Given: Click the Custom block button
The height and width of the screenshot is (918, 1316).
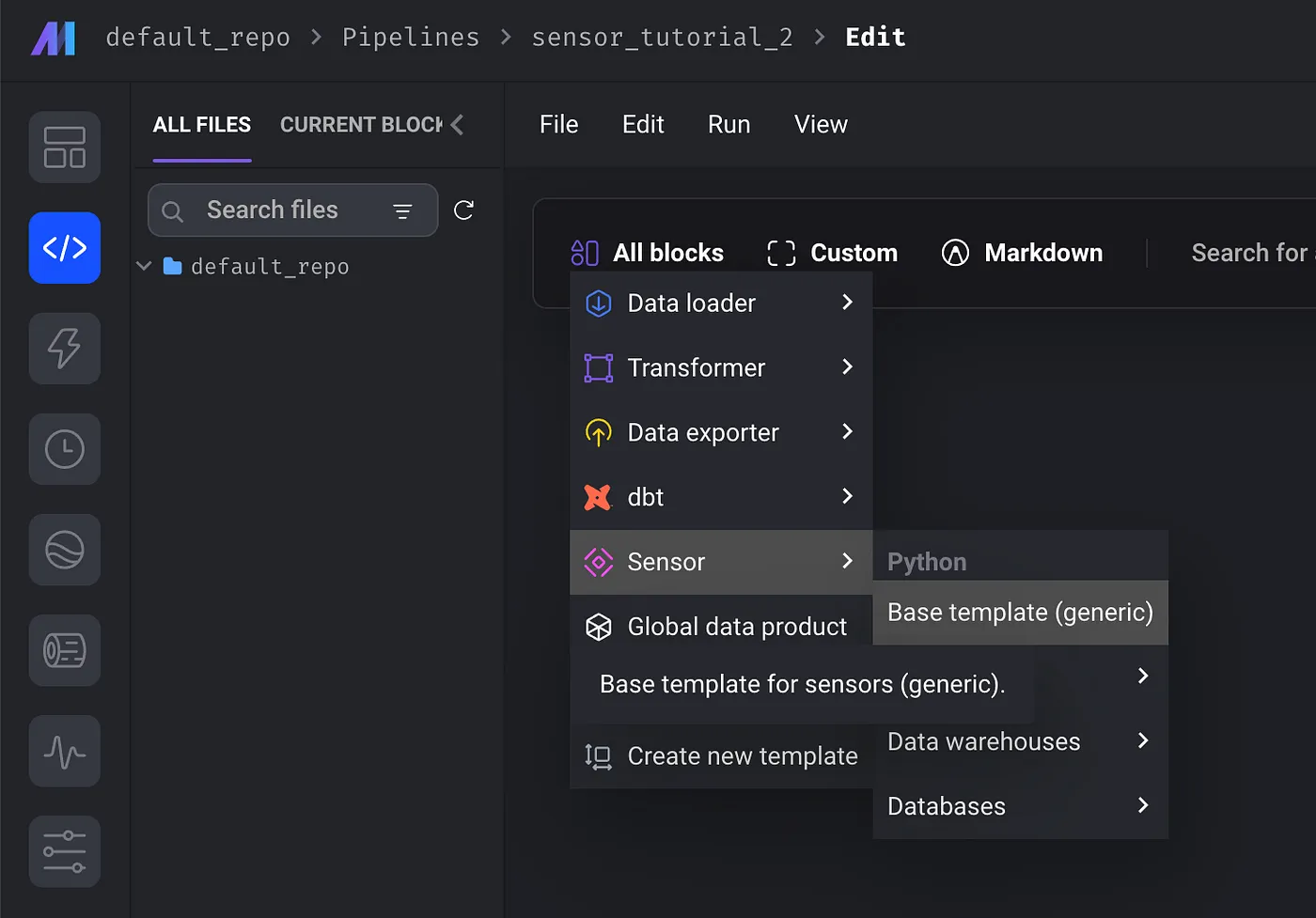Looking at the screenshot, I should point(833,253).
